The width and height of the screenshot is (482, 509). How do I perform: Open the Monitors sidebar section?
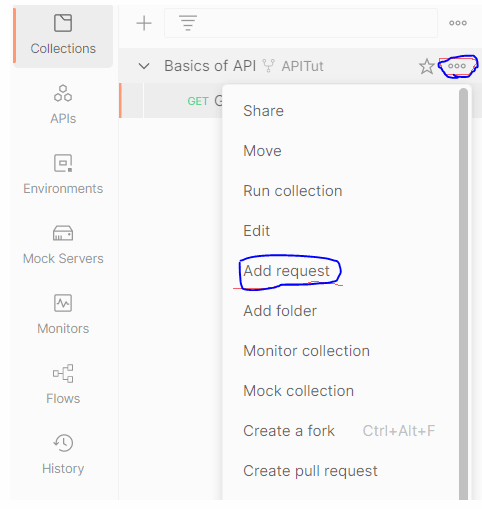click(63, 315)
